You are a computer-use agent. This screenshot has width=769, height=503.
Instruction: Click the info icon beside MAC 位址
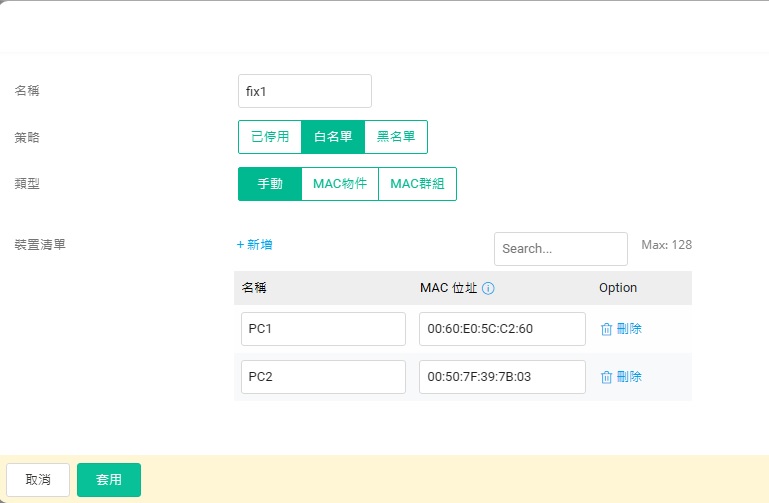point(489,288)
